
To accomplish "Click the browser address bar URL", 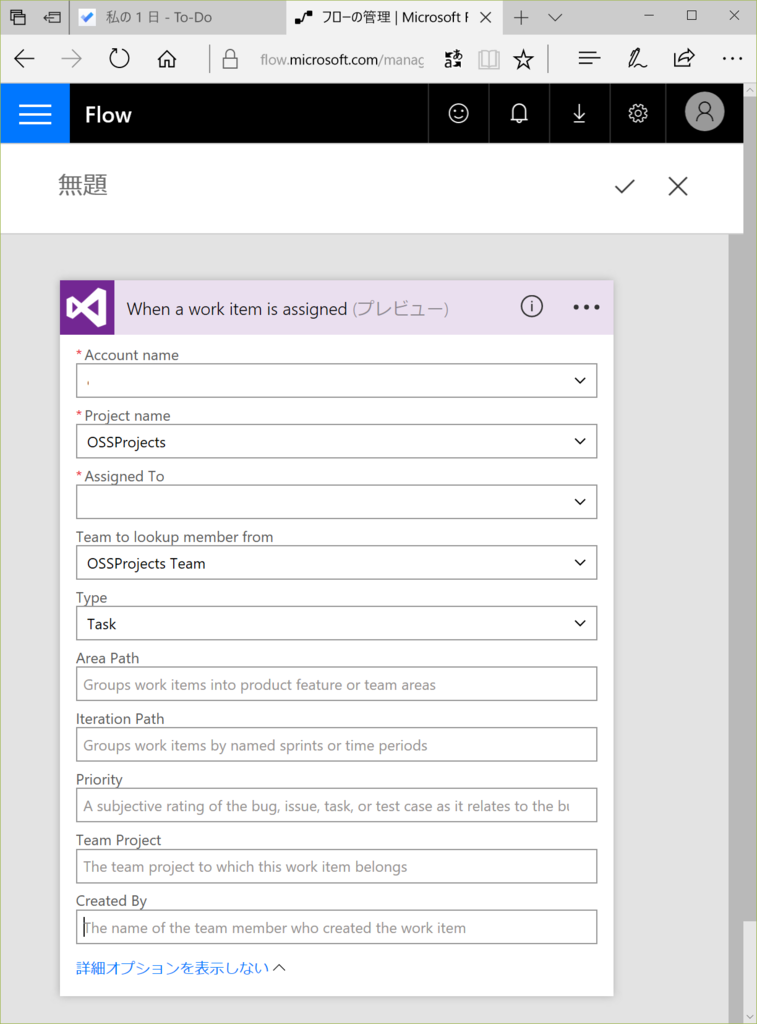I will coord(342,60).
